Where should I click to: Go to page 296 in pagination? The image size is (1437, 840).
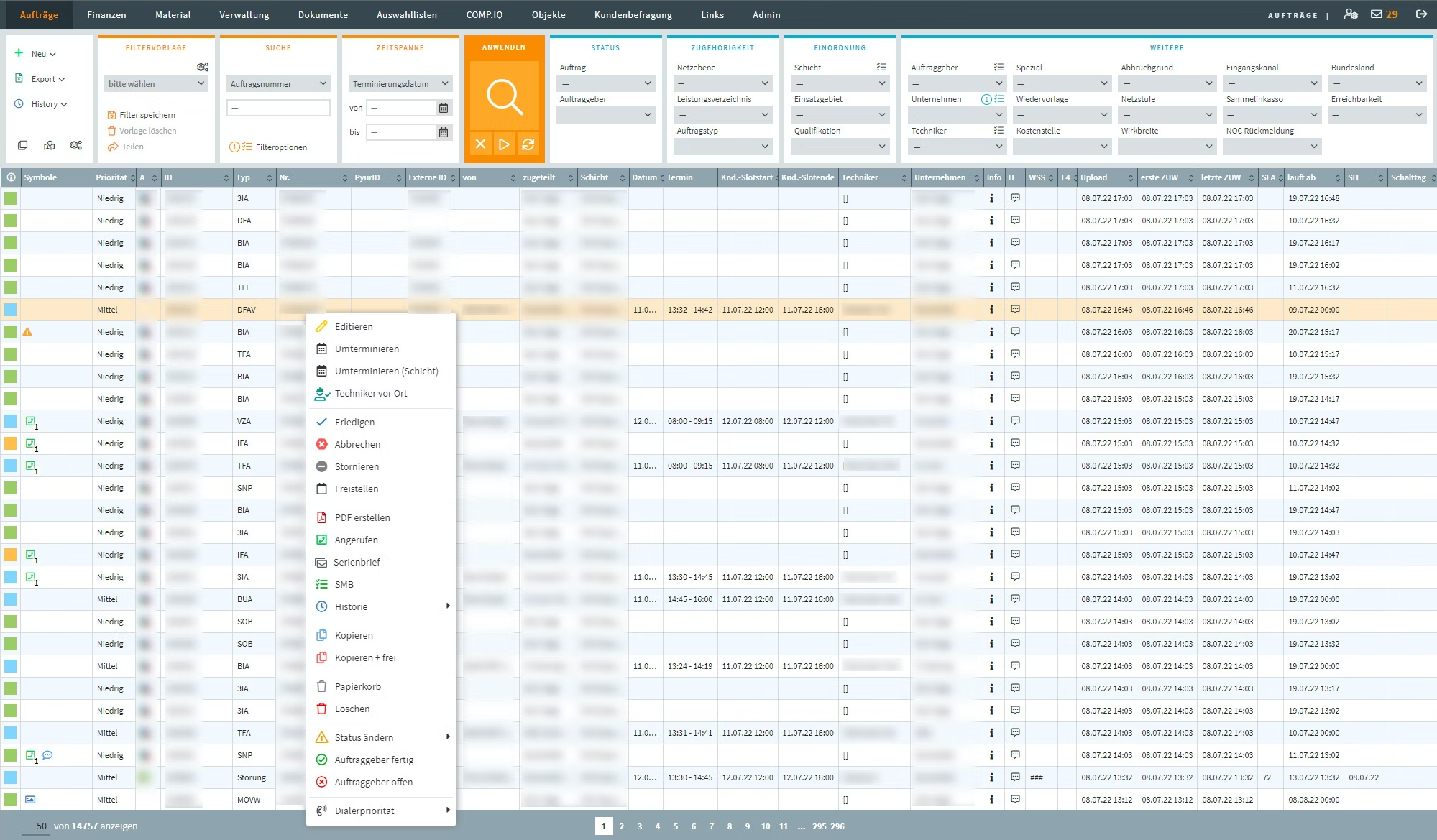click(837, 826)
